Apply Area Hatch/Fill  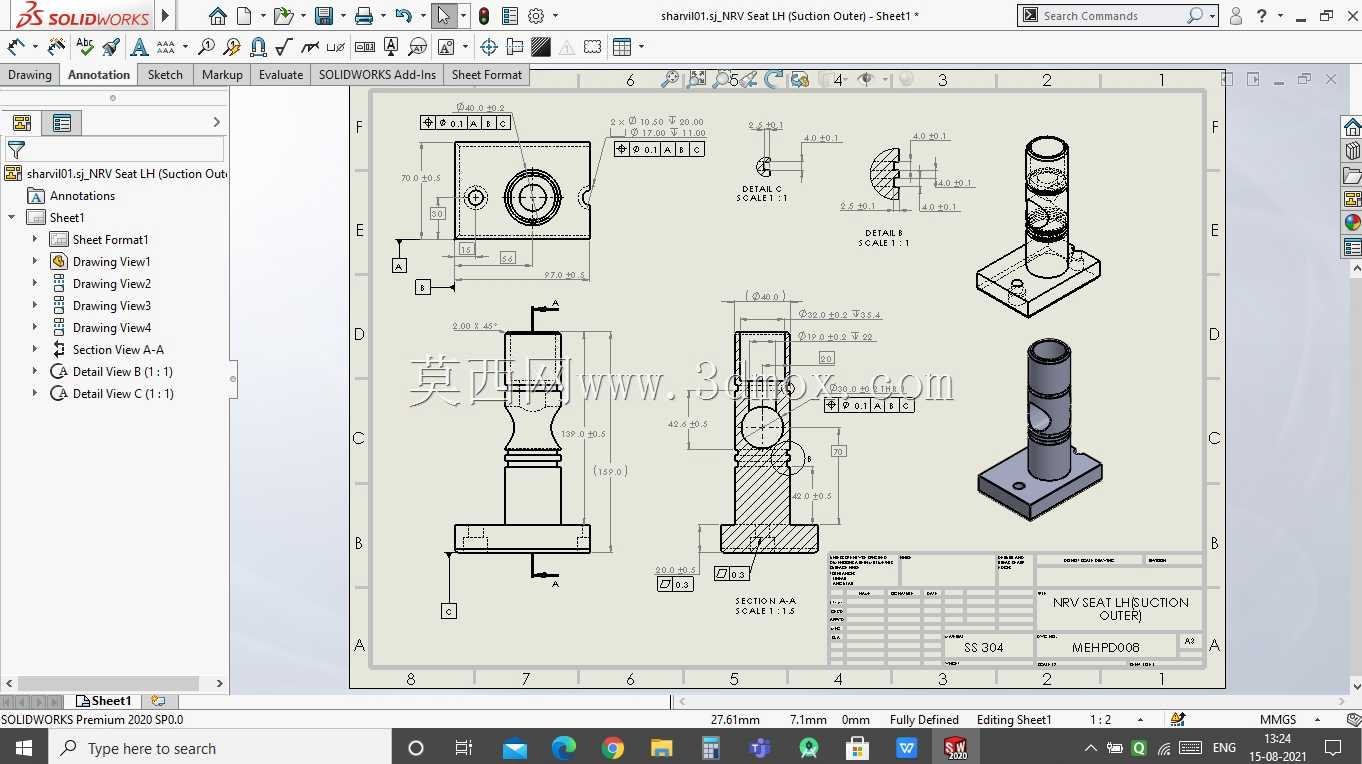(x=541, y=46)
